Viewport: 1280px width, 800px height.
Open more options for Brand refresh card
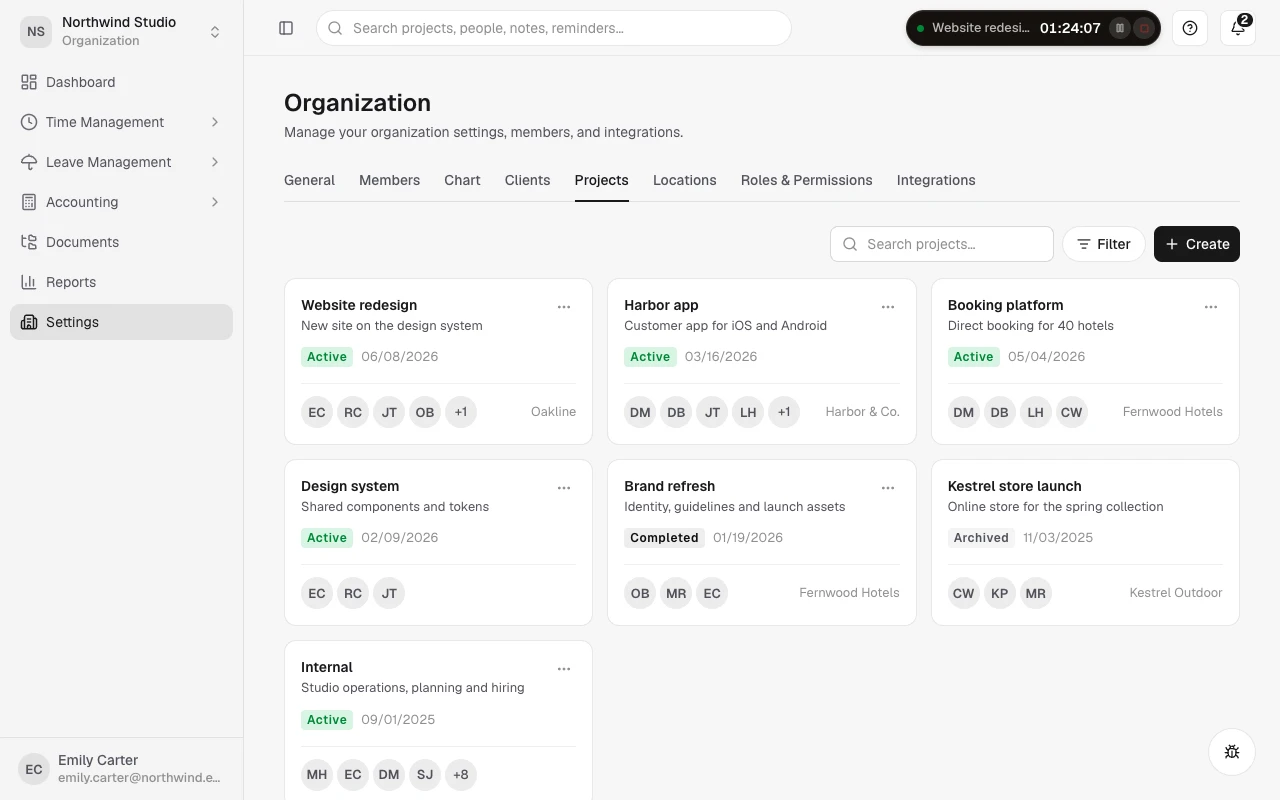[x=888, y=488]
